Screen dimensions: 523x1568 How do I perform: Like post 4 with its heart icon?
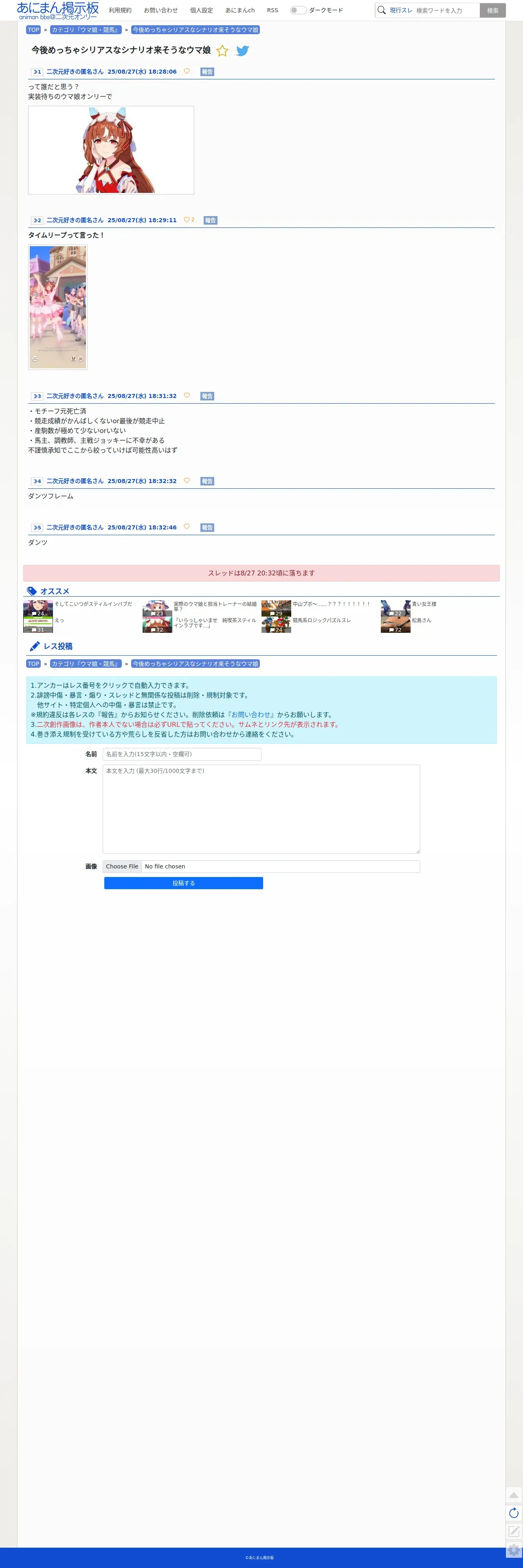187,481
